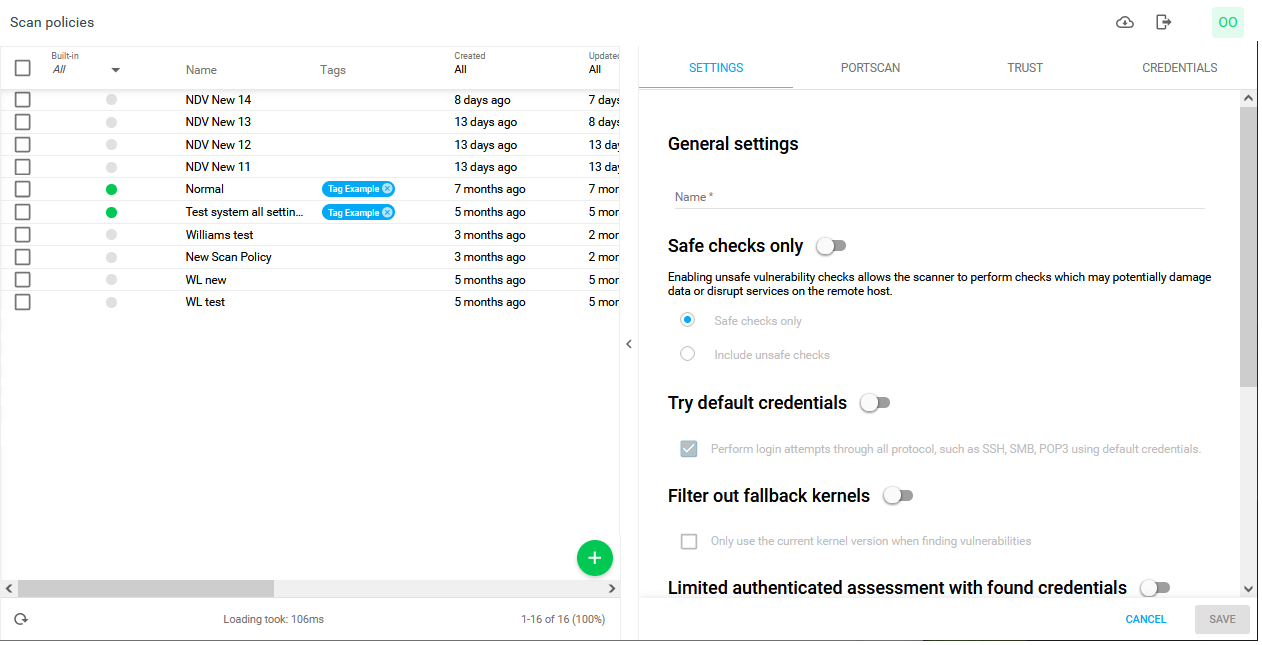Image resolution: width=1262 pixels, height=645 pixels.
Task: Open the CREDENTIALS tab
Action: 1179,67
